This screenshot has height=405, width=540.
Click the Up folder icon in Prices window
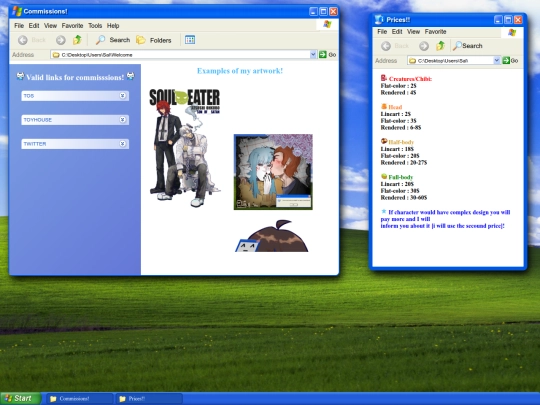click(440, 46)
